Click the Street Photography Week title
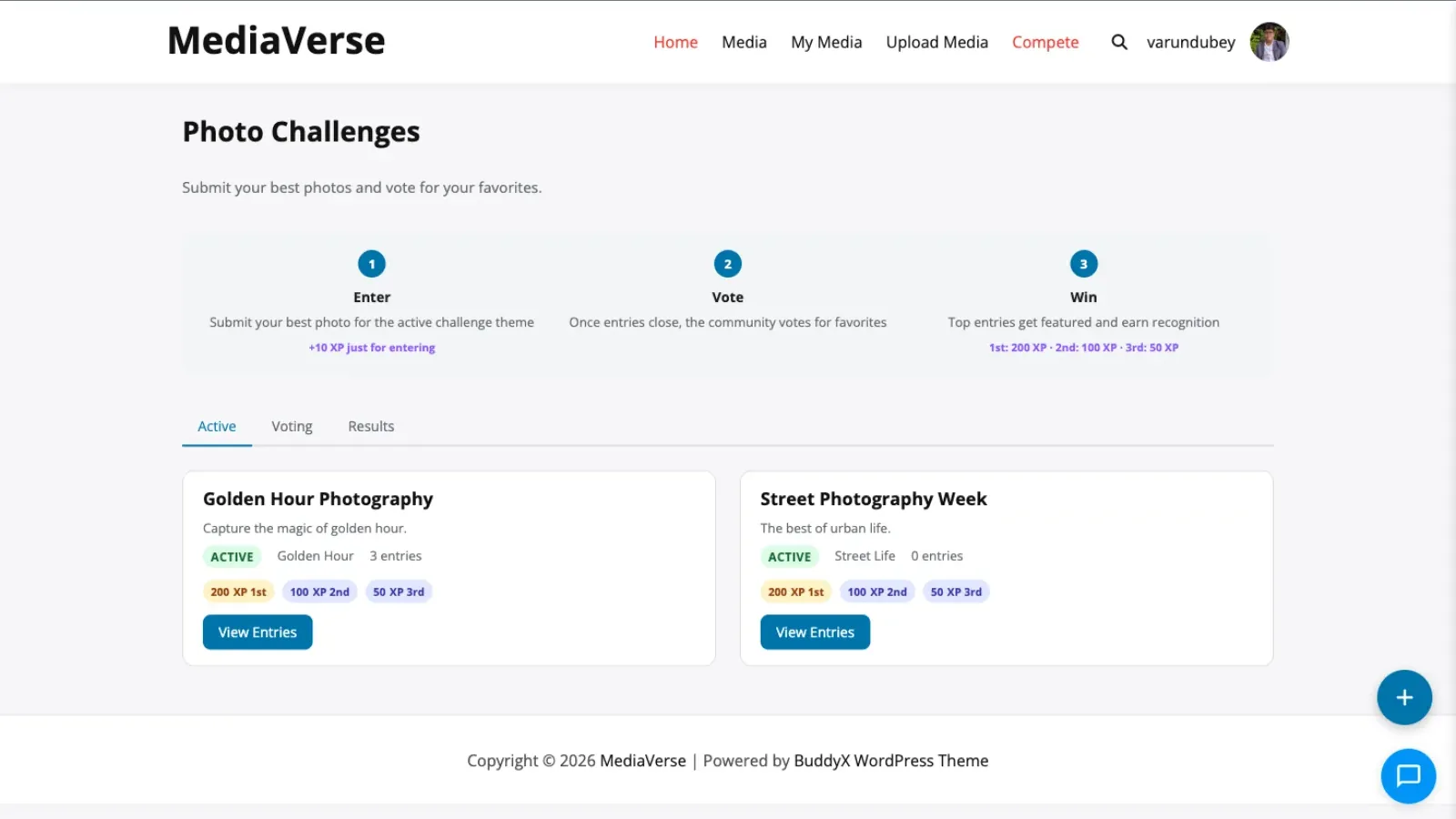The height and width of the screenshot is (819, 1456). (874, 499)
